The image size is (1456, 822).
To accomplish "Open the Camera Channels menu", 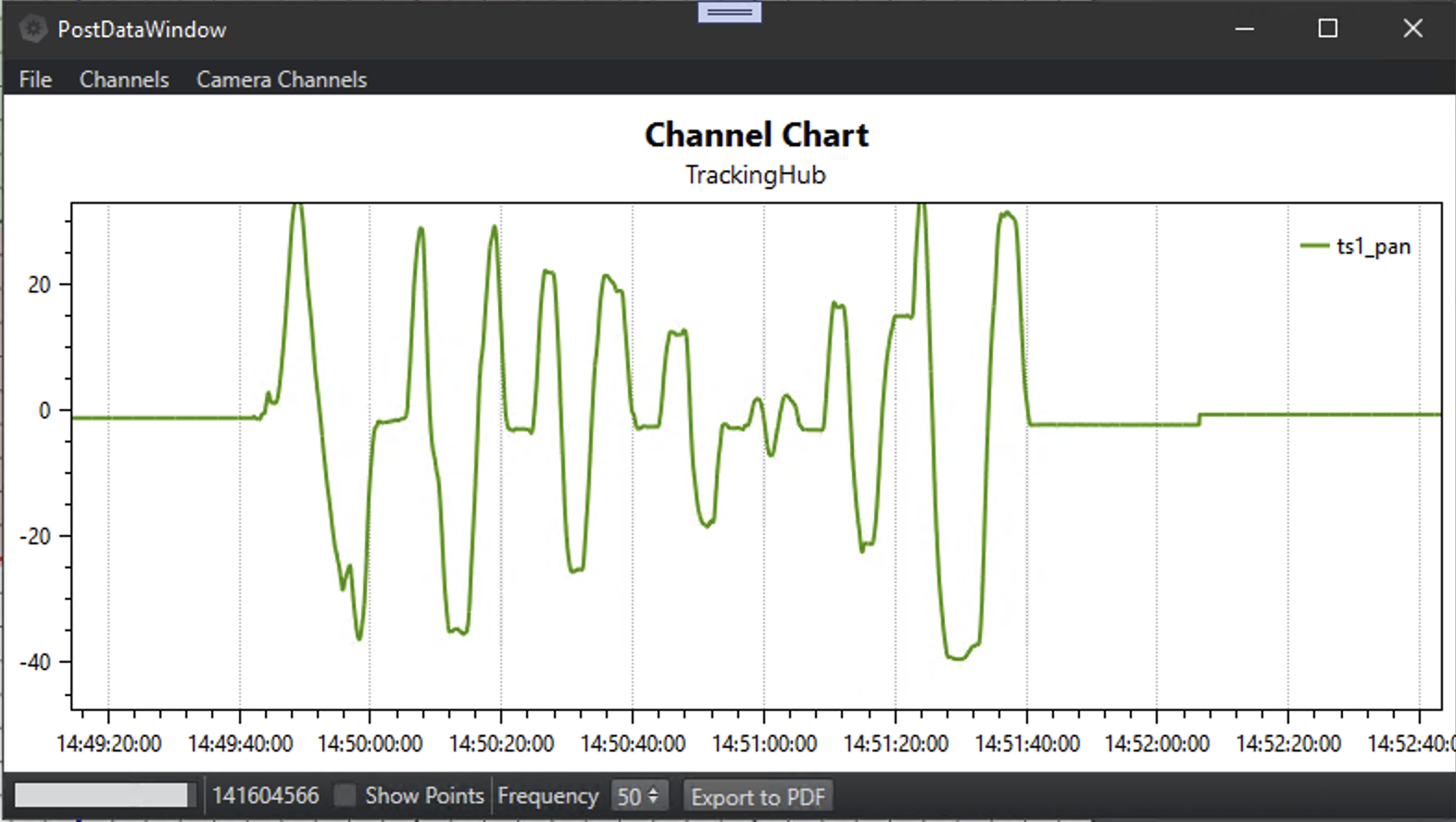I will pyautogui.click(x=282, y=80).
